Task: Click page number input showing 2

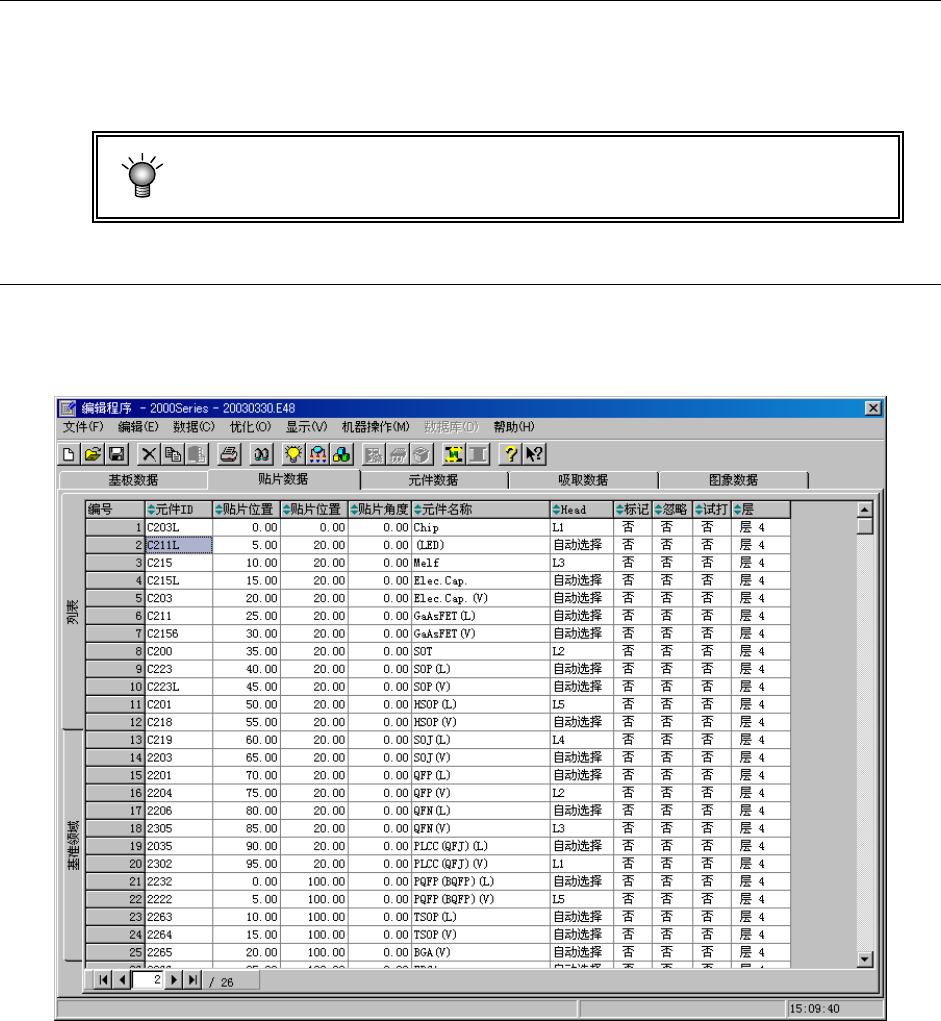Action: click(147, 980)
